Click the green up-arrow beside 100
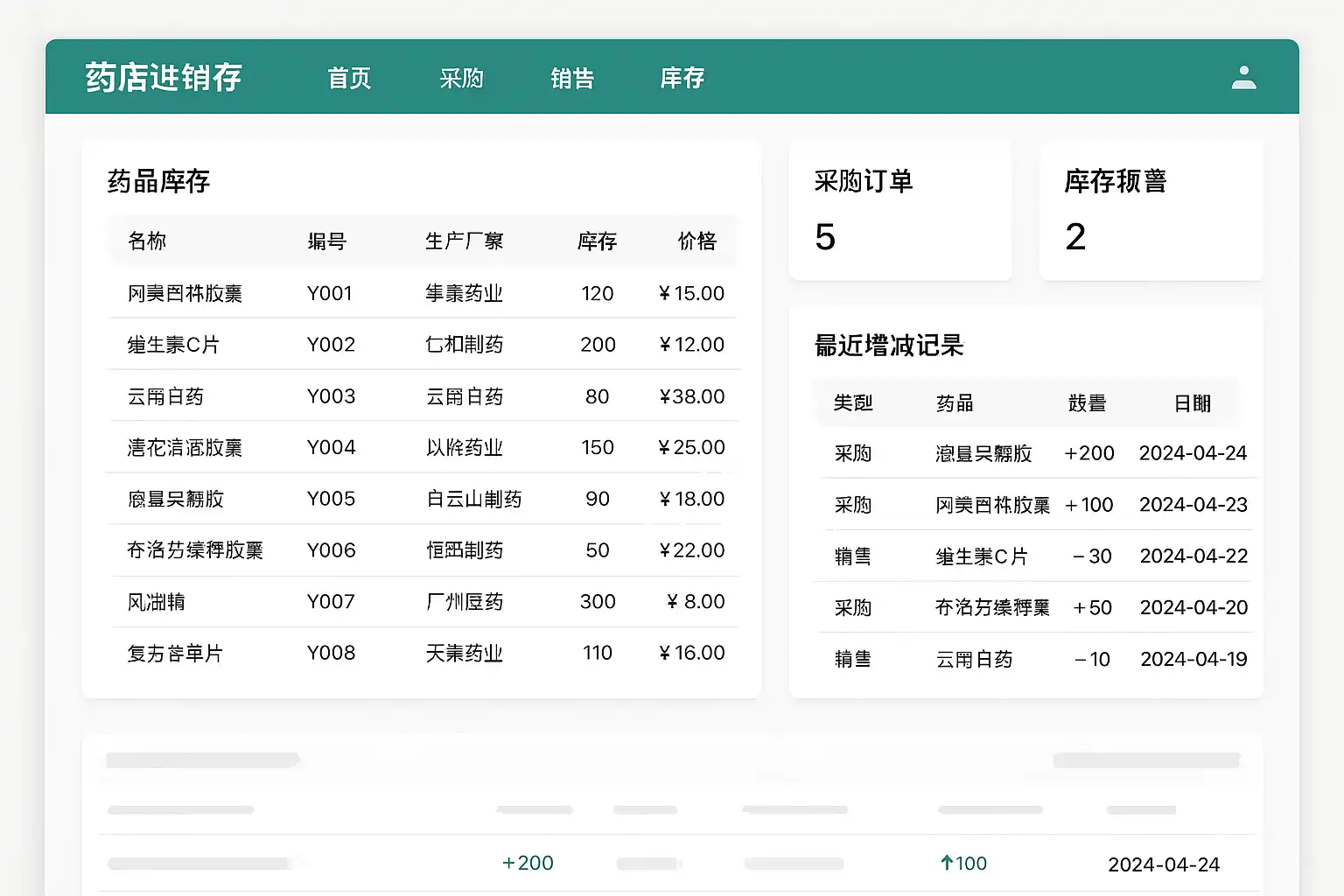The height and width of the screenshot is (896, 1344). point(947,864)
